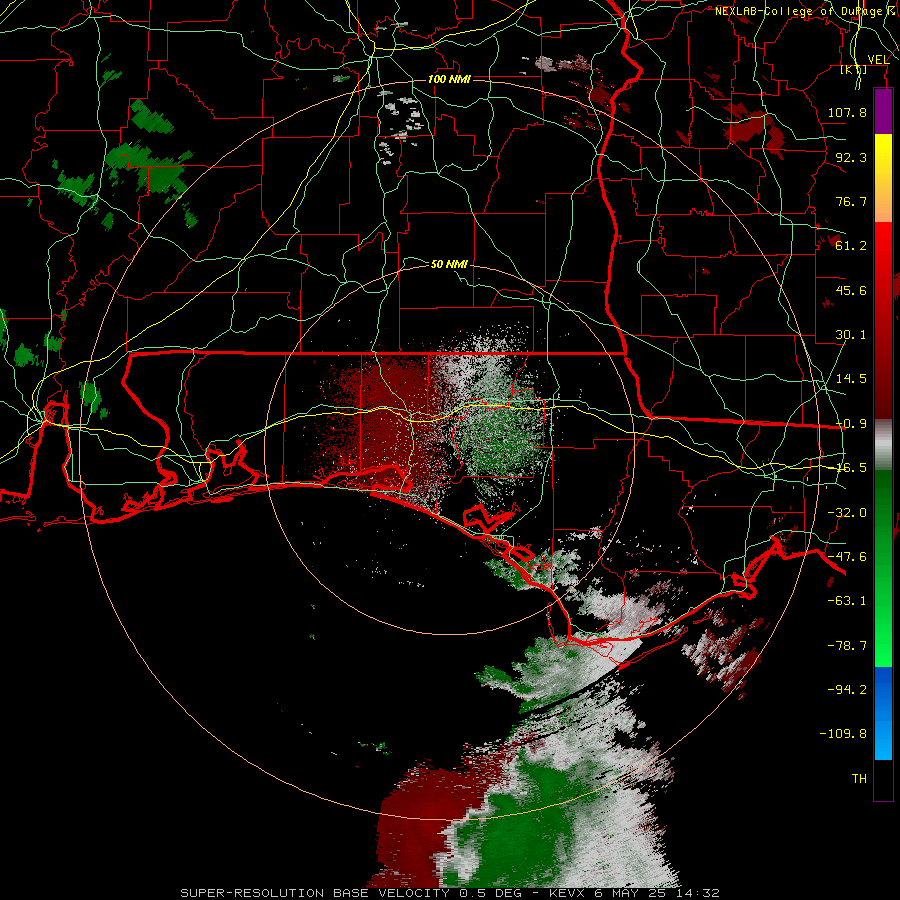Click the 45.6 value on velocity scale
The height and width of the screenshot is (900, 900).
[x=851, y=290]
